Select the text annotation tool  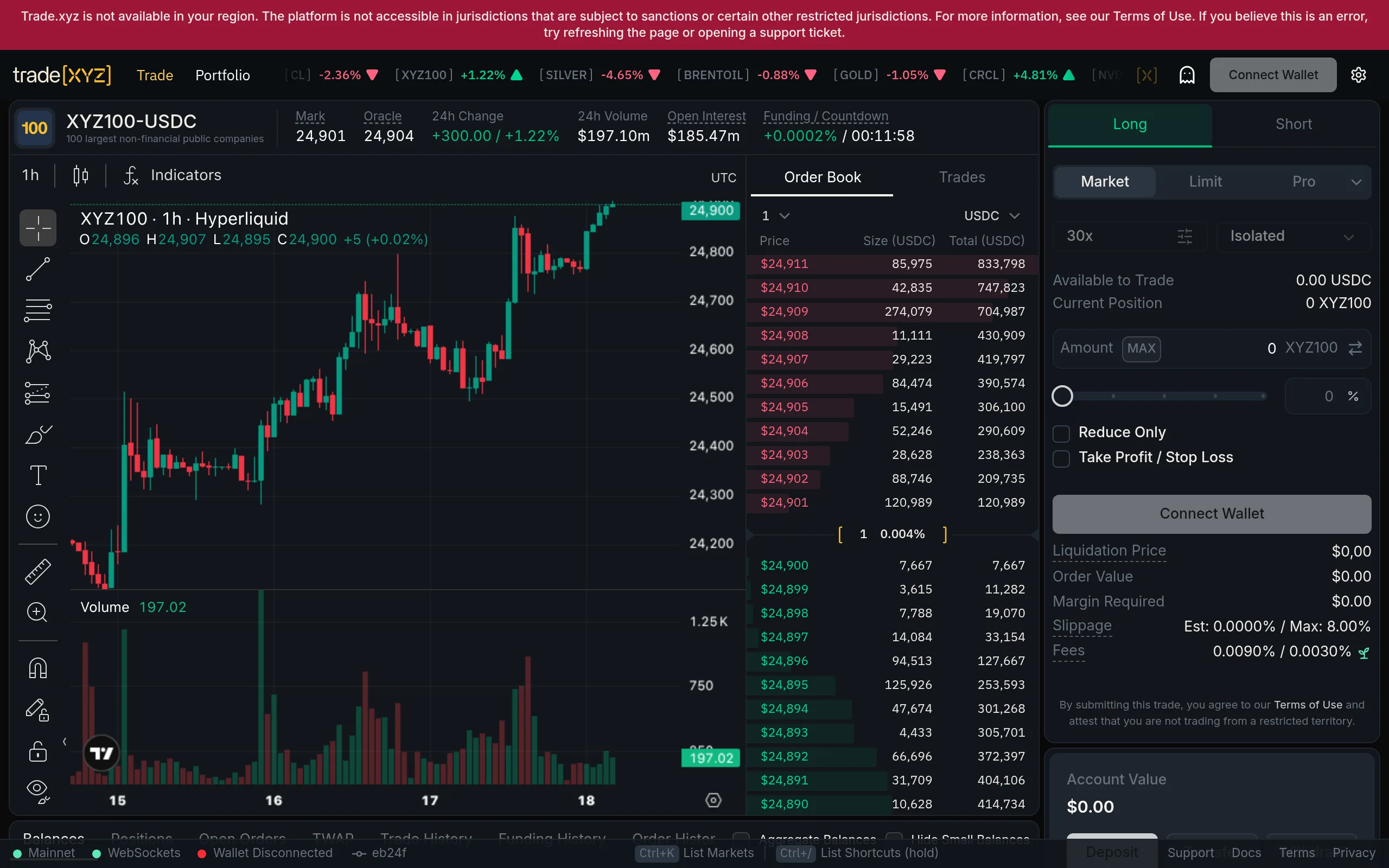38,475
